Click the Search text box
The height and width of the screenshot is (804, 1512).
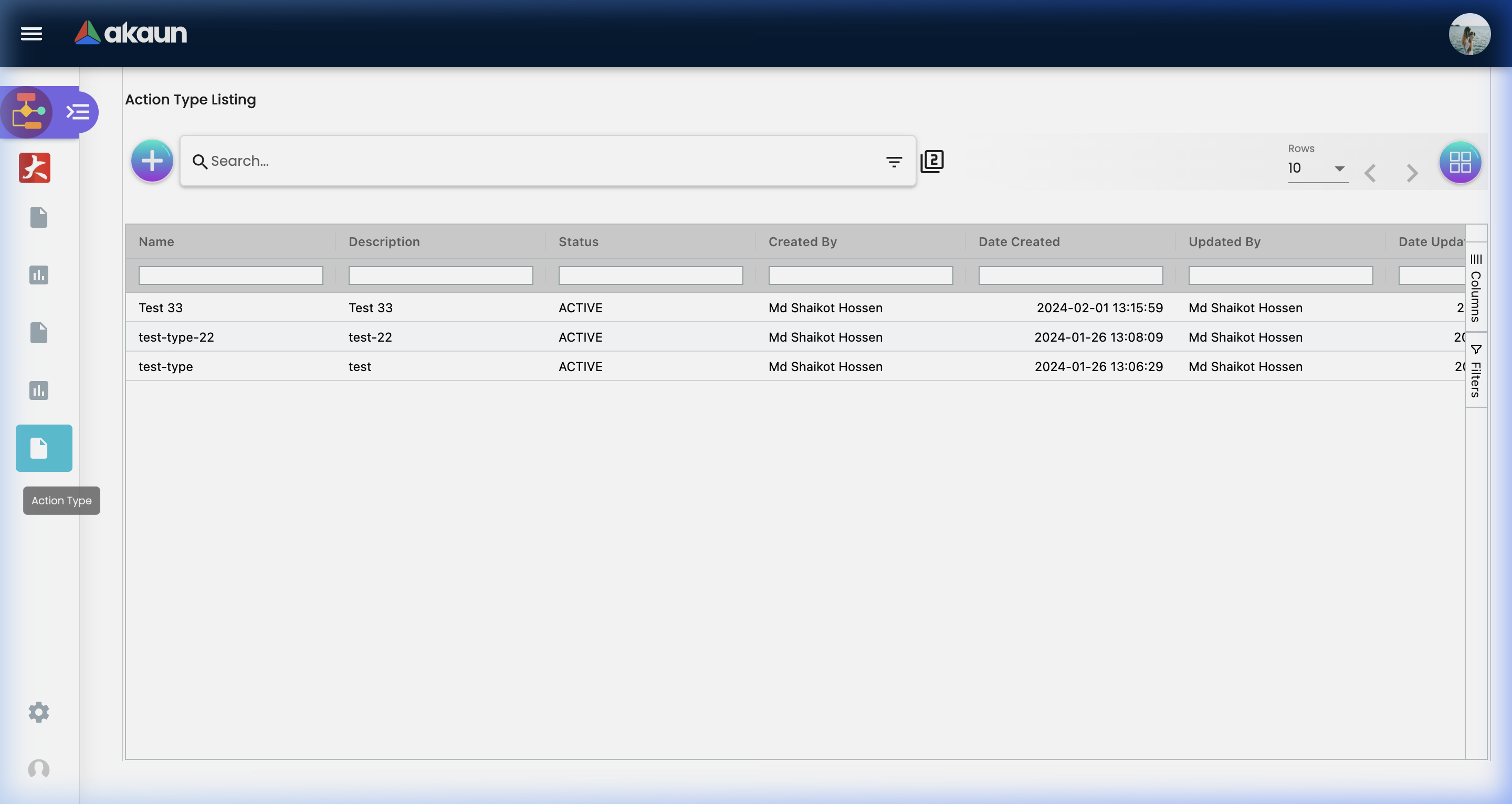pos(528,162)
